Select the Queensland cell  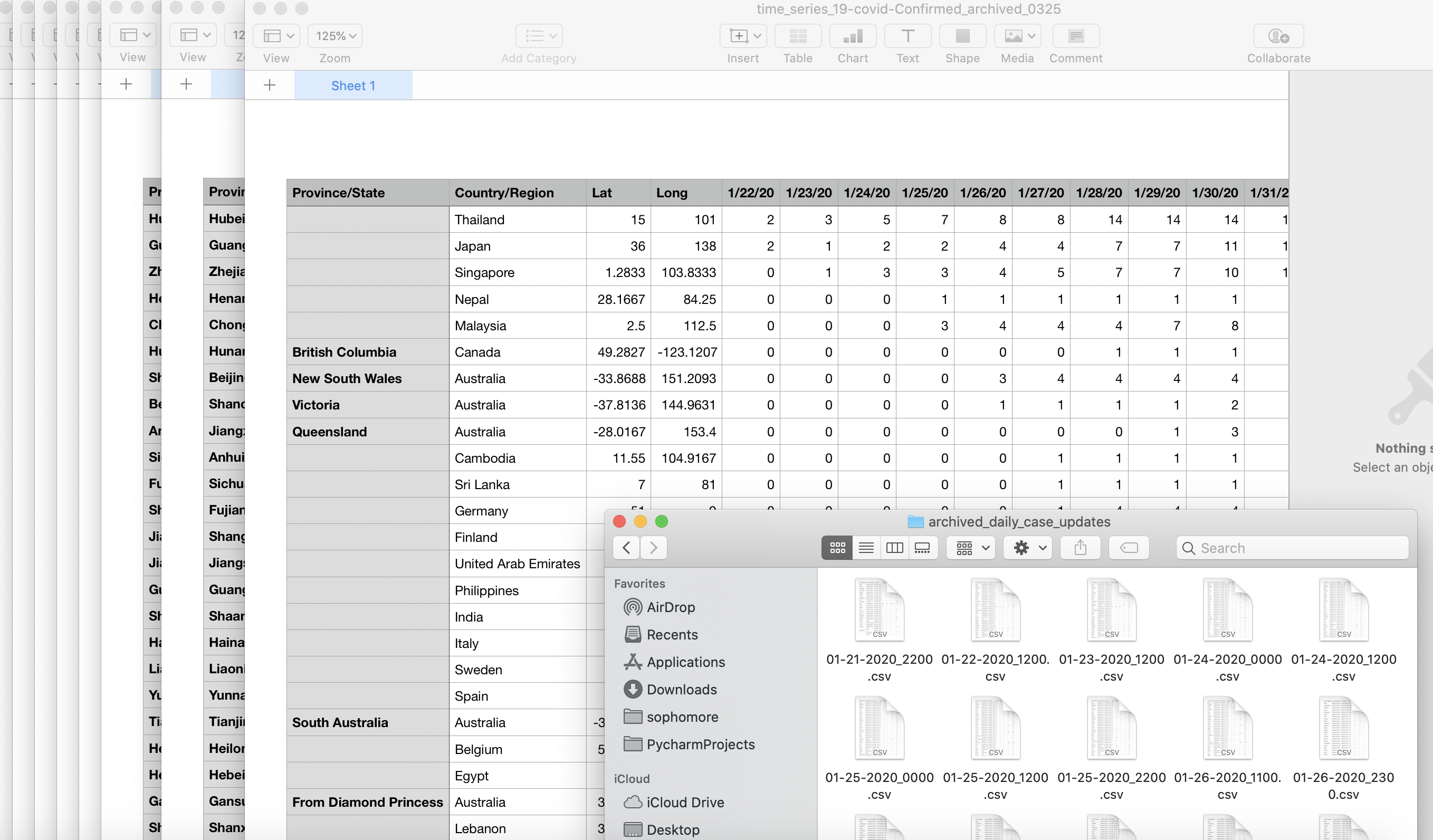click(367, 432)
